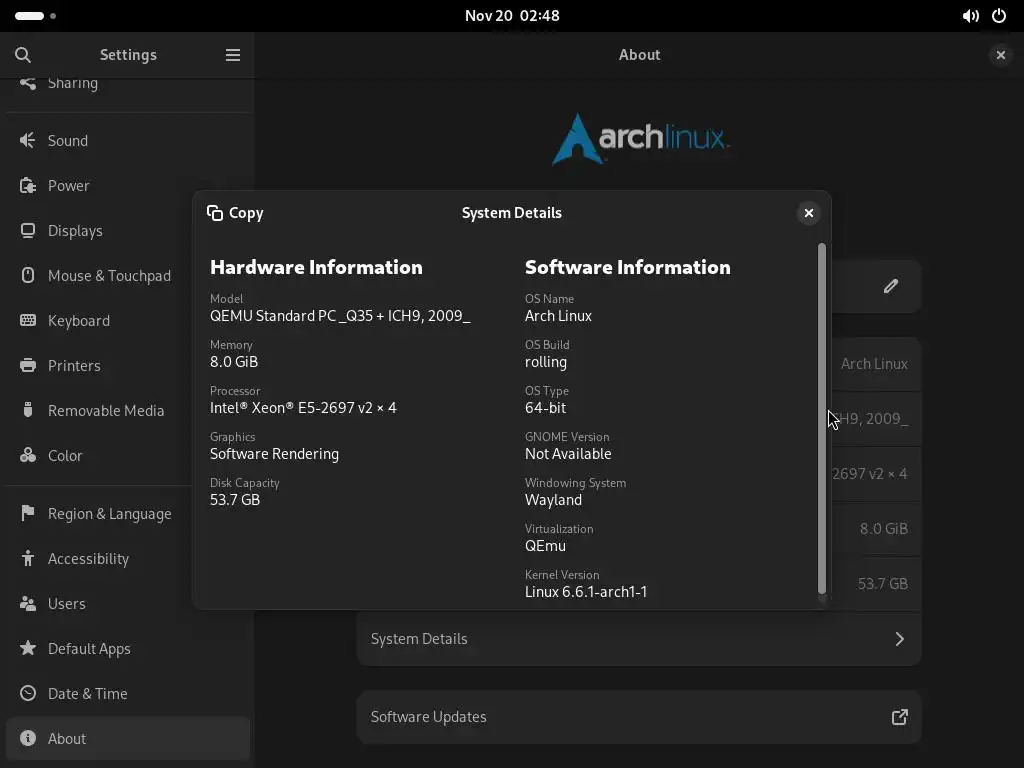
Task: Click the OS Type value 64-bit
Action: coord(545,408)
